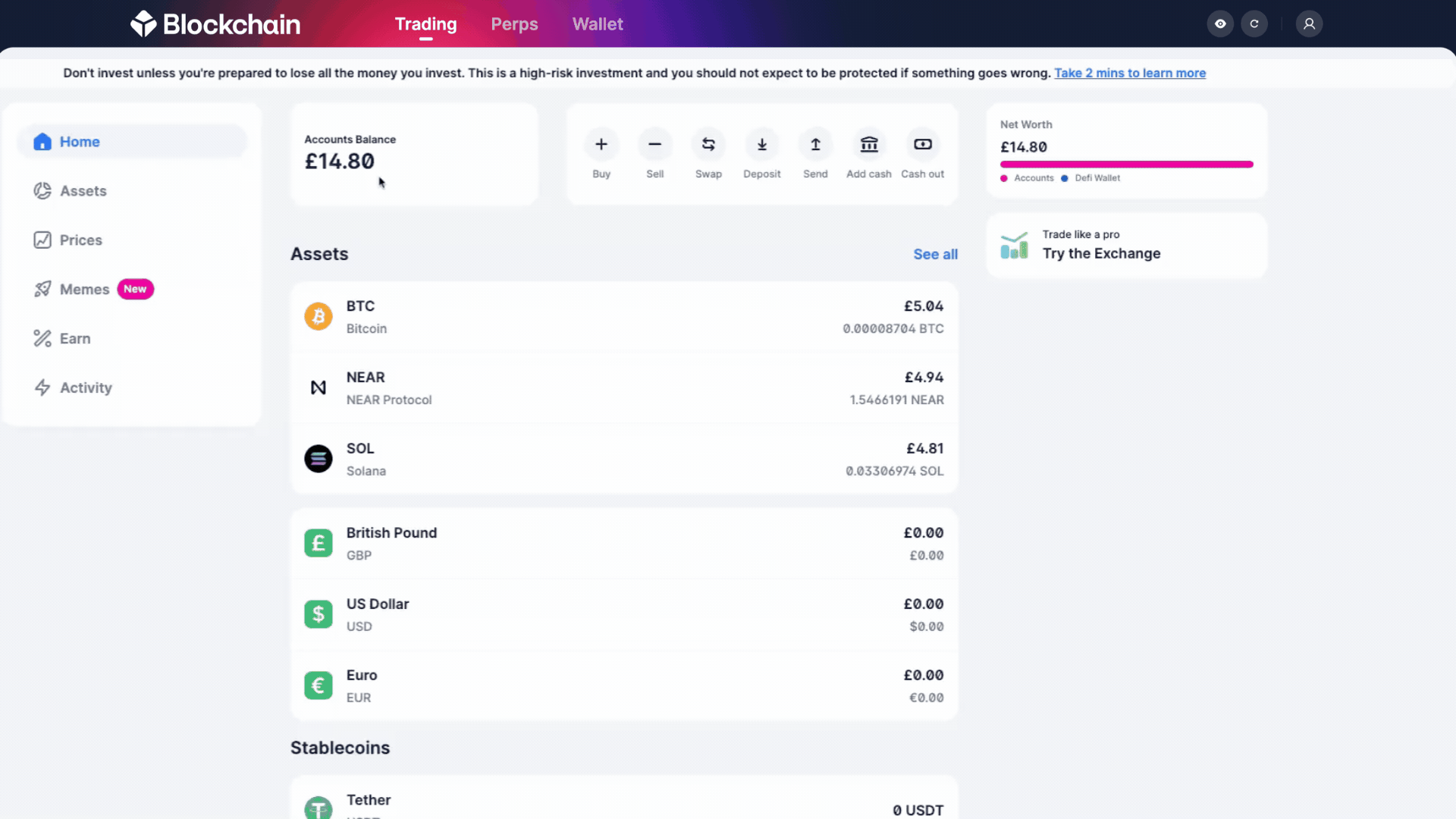
Task: Click the Tether coin icon
Action: click(318, 808)
